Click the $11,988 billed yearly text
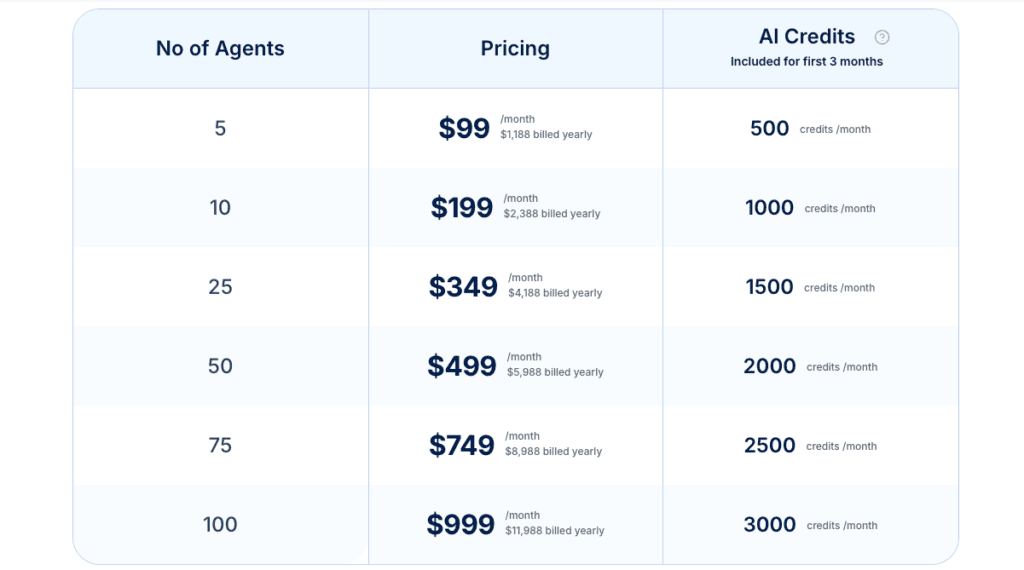This screenshot has width=1024, height=570. point(554,531)
